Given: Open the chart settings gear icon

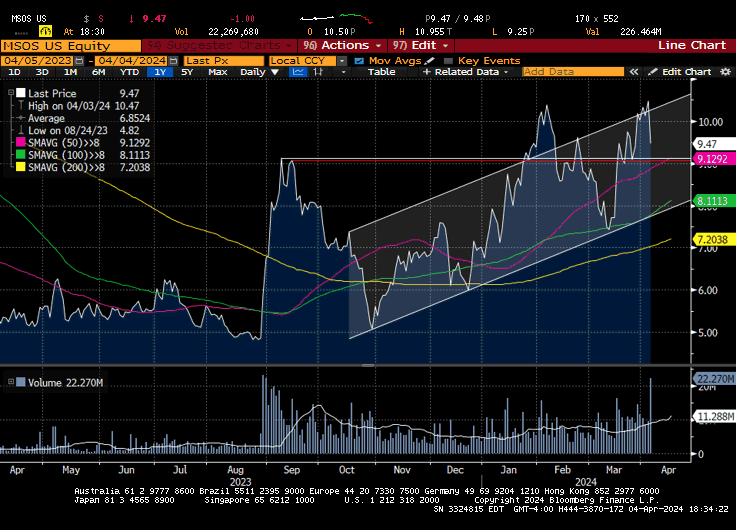Looking at the screenshot, I should [x=725, y=72].
